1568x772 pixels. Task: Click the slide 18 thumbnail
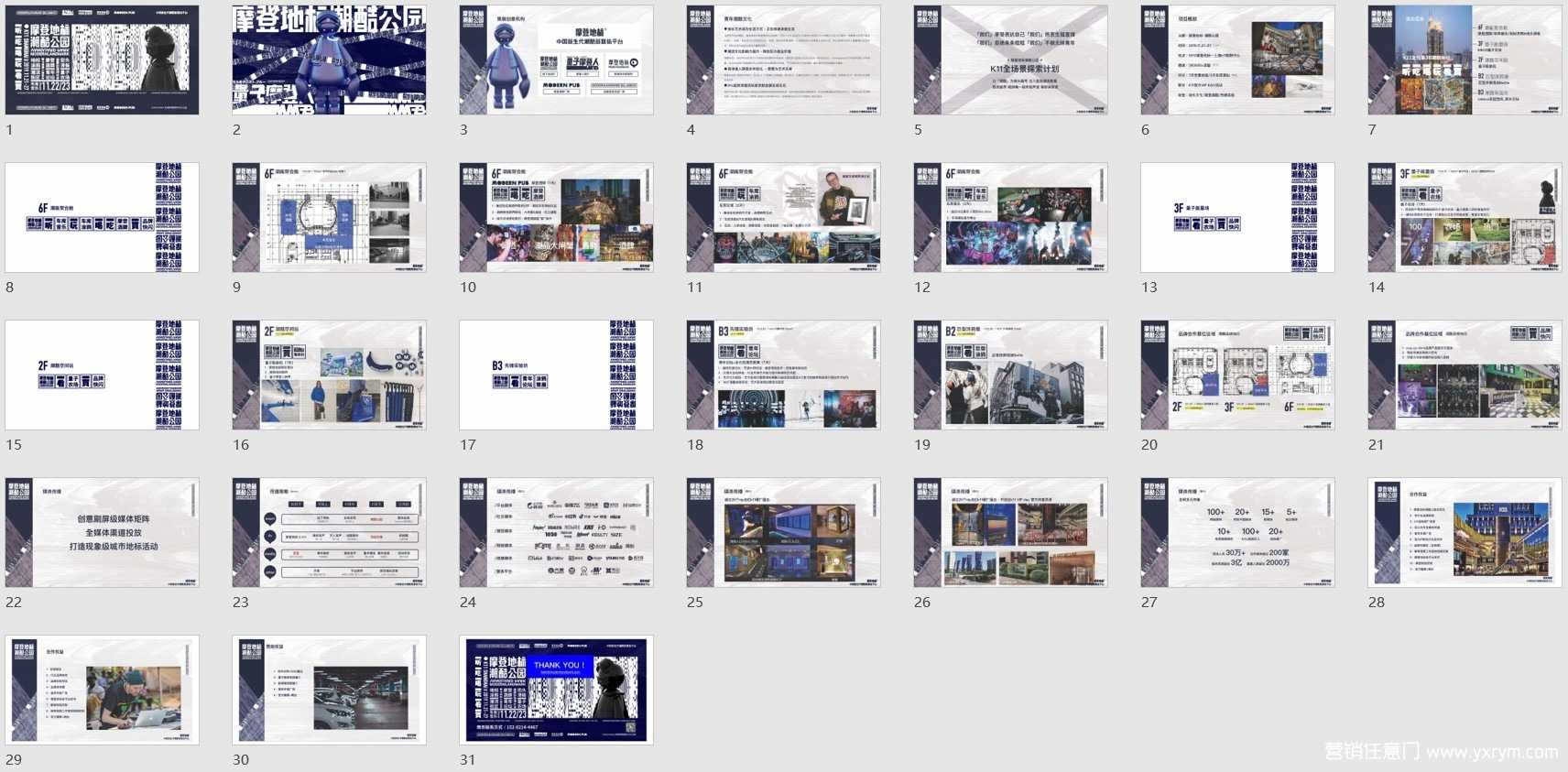click(x=784, y=375)
